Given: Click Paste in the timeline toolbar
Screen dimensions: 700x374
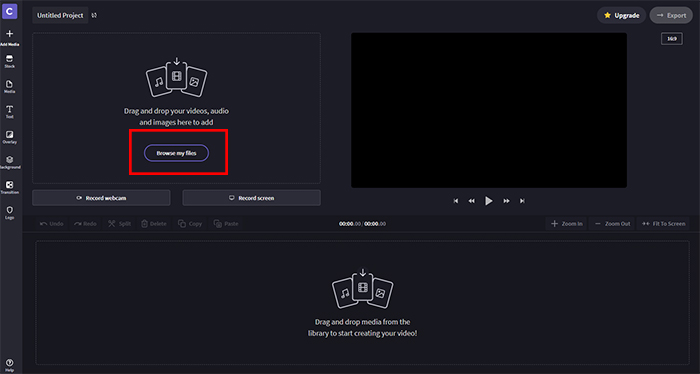Looking at the screenshot, I should click(226, 224).
